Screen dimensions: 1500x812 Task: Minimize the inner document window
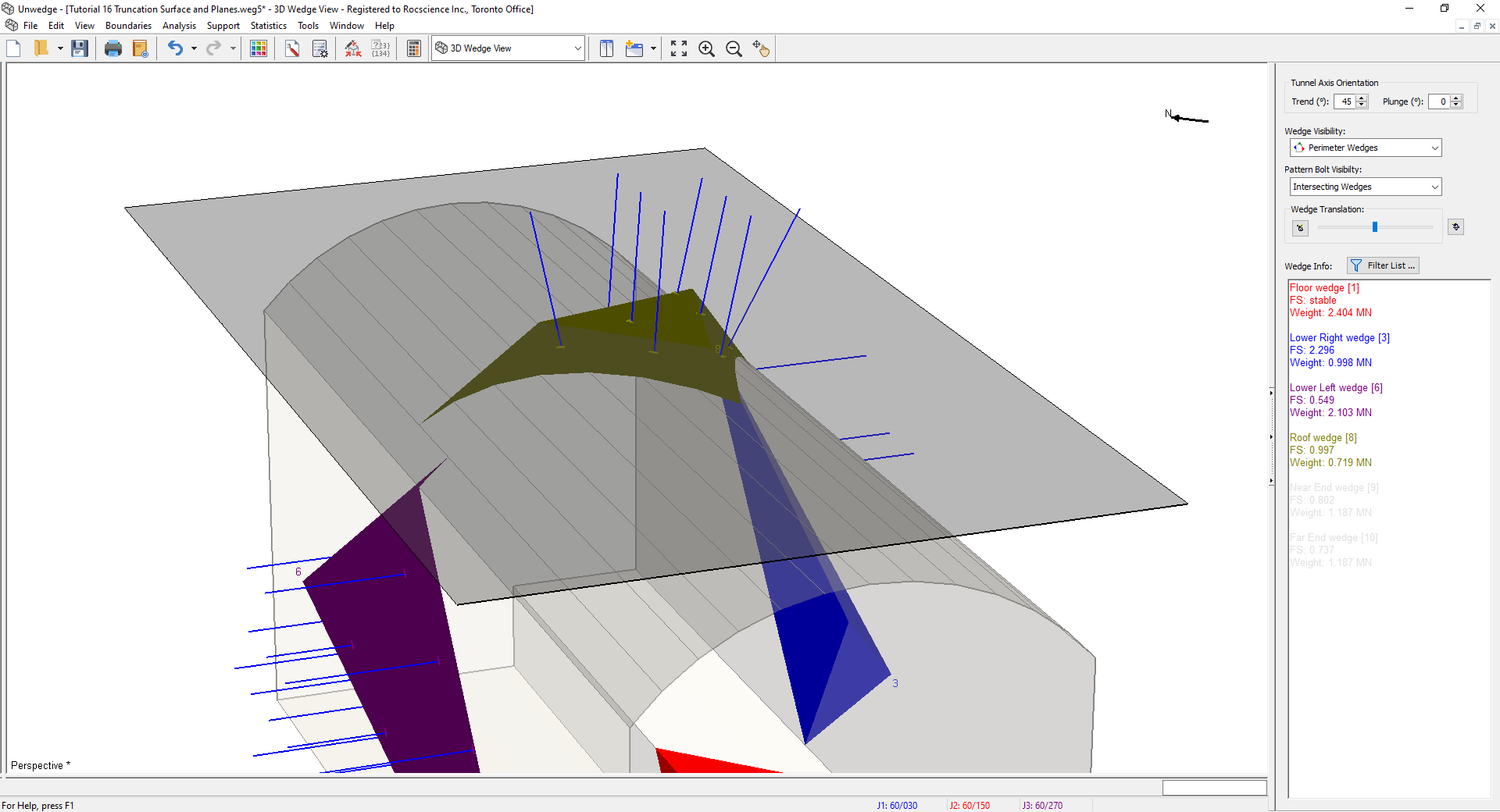[x=1461, y=26]
